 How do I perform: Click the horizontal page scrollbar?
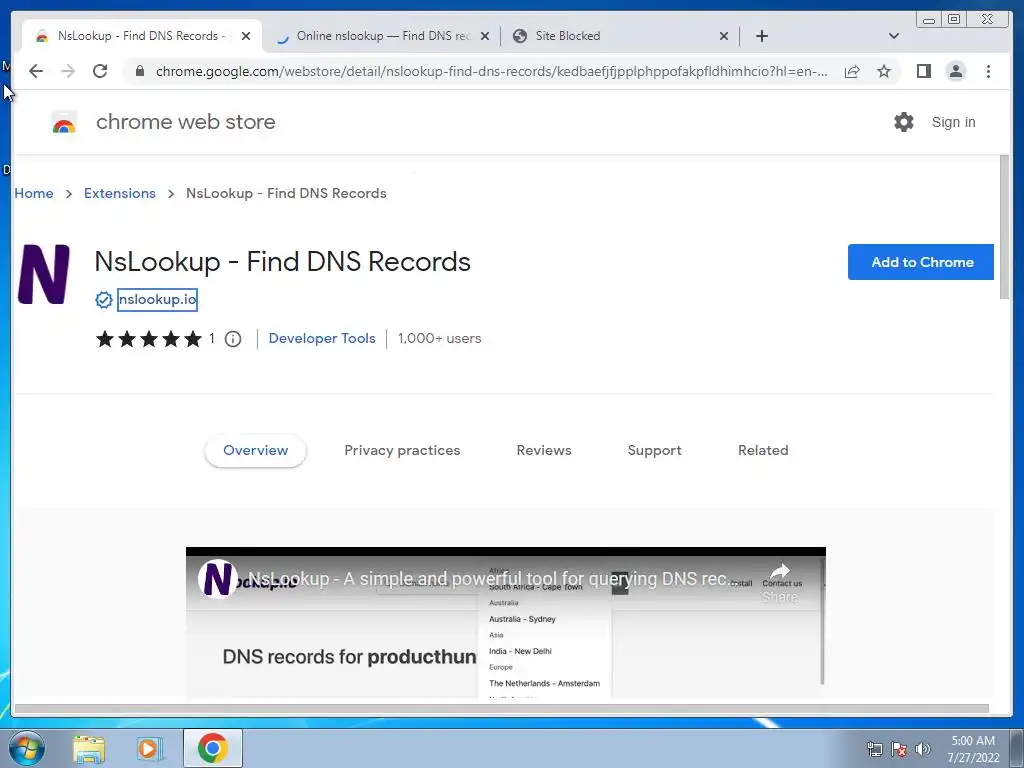tap(502, 709)
